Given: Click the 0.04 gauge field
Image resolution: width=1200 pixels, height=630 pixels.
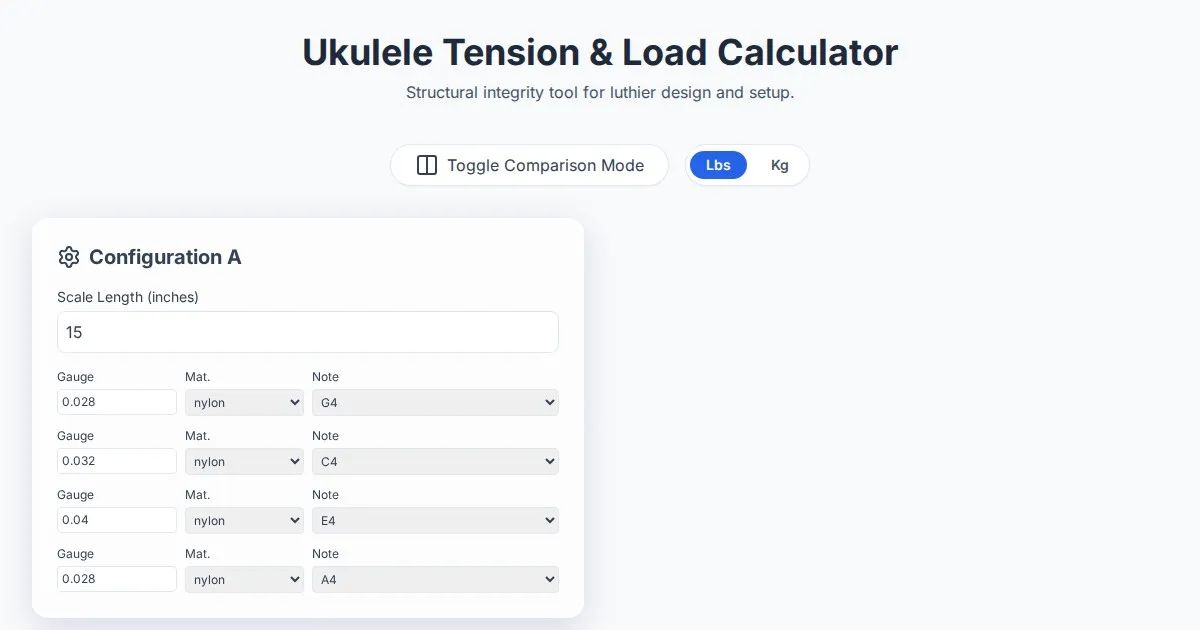Looking at the screenshot, I should [117, 520].
